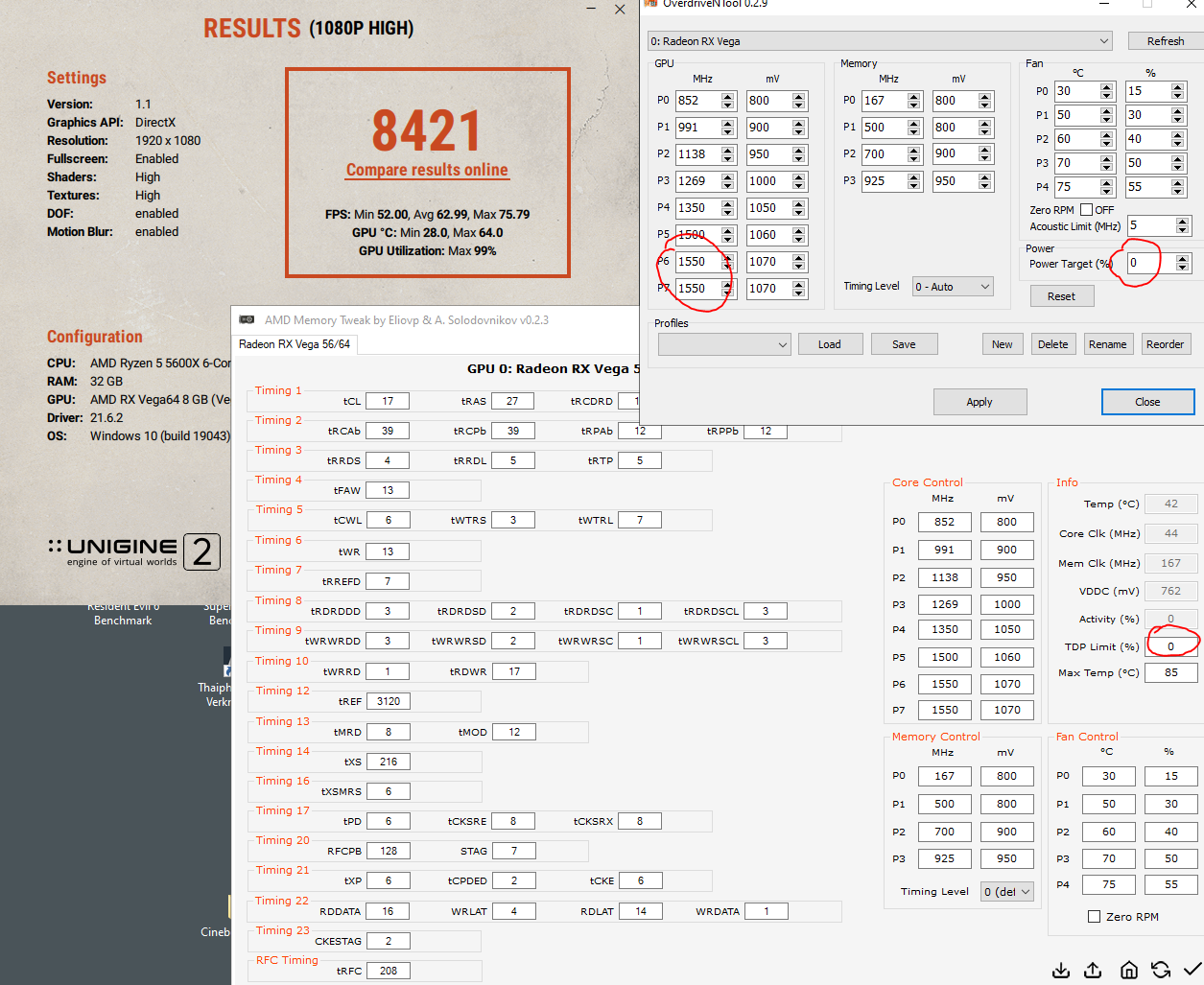Image resolution: width=1204 pixels, height=985 pixels.
Task: Click the CKESTAG field in Timing 23
Action: pos(388,941)
